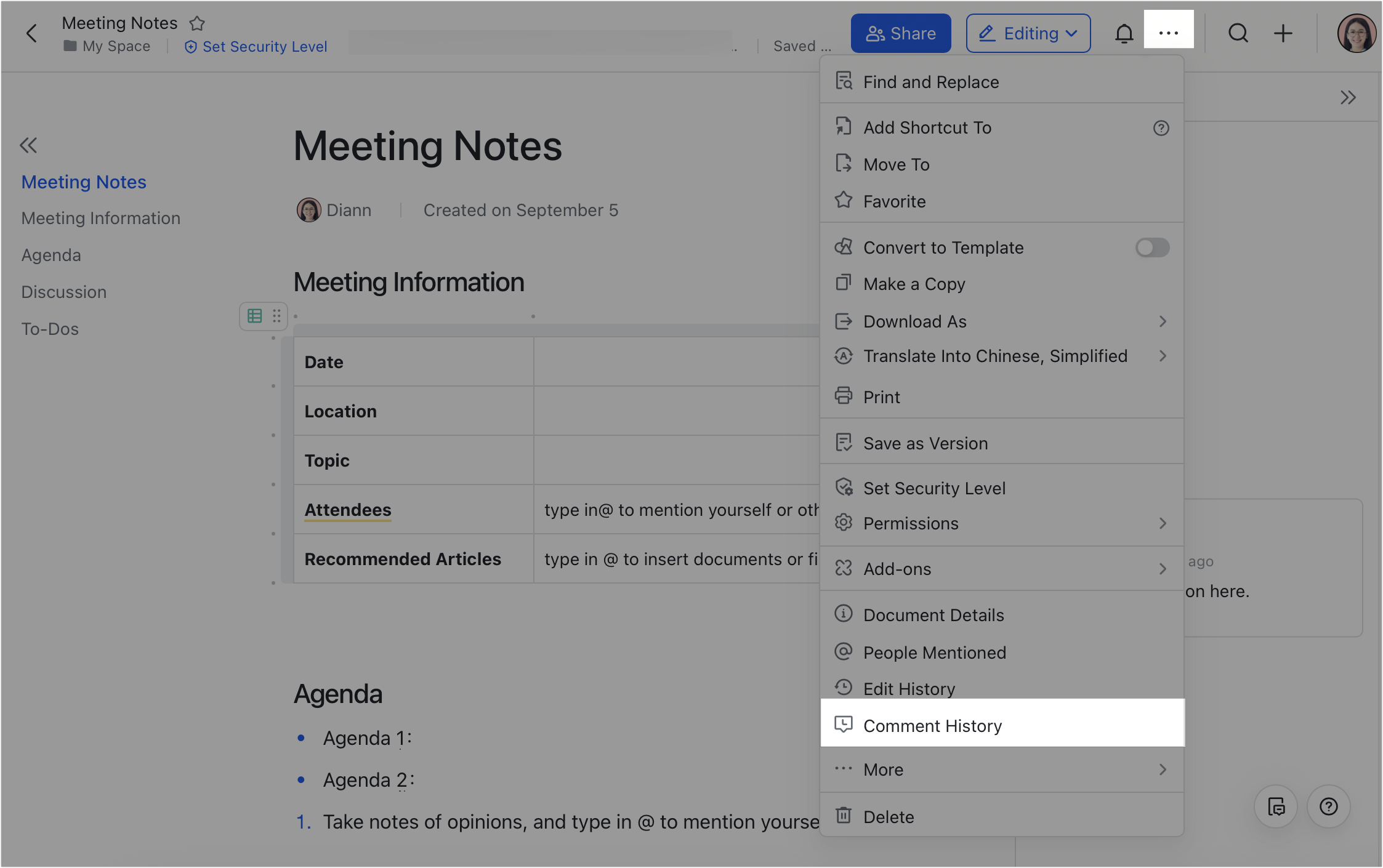Screen dimensions: 1383x868
Task: Choose Move To from the menu
Action: (1002, 164)
